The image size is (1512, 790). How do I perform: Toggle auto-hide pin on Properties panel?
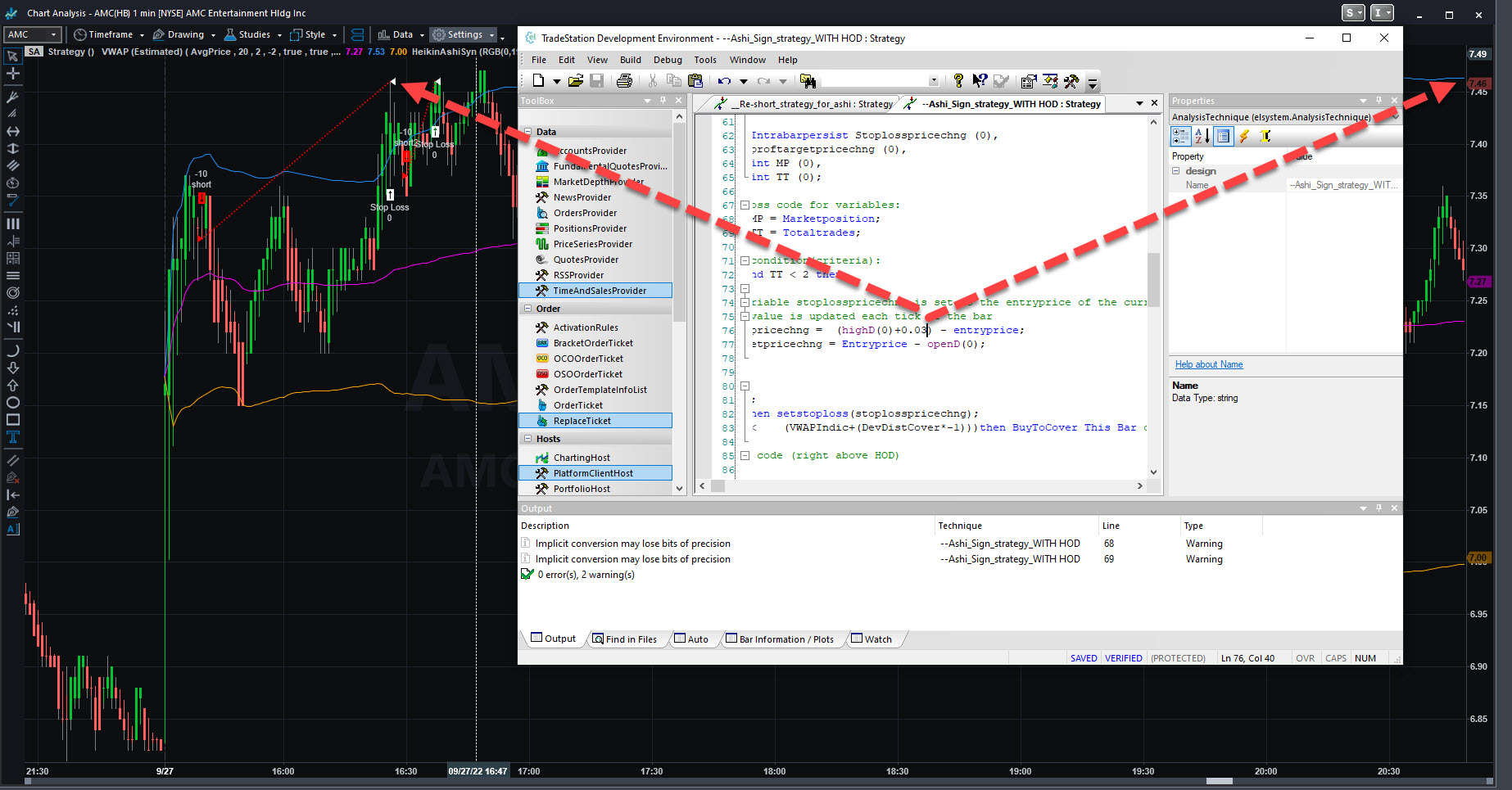pyautogui.click(x=1378, y=101)
